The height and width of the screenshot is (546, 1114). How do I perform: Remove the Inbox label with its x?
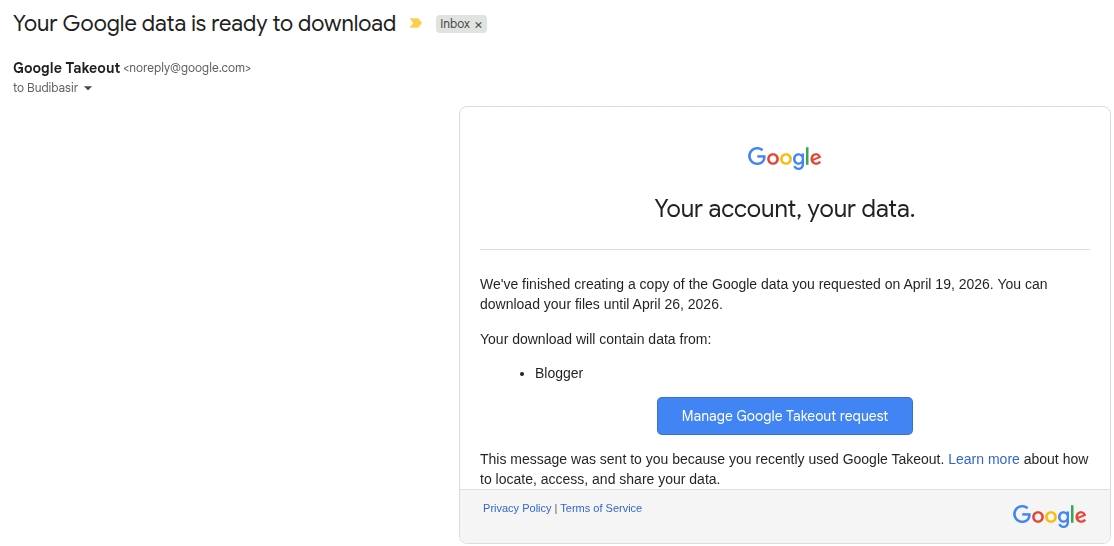click(478, 25)
